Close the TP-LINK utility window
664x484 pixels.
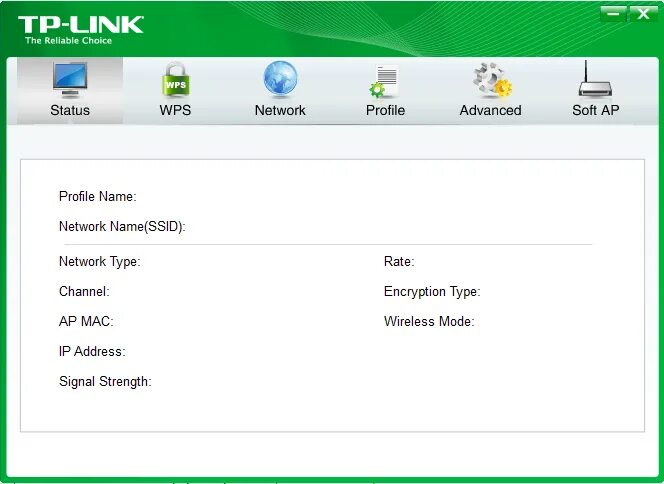tap(643, 14)
